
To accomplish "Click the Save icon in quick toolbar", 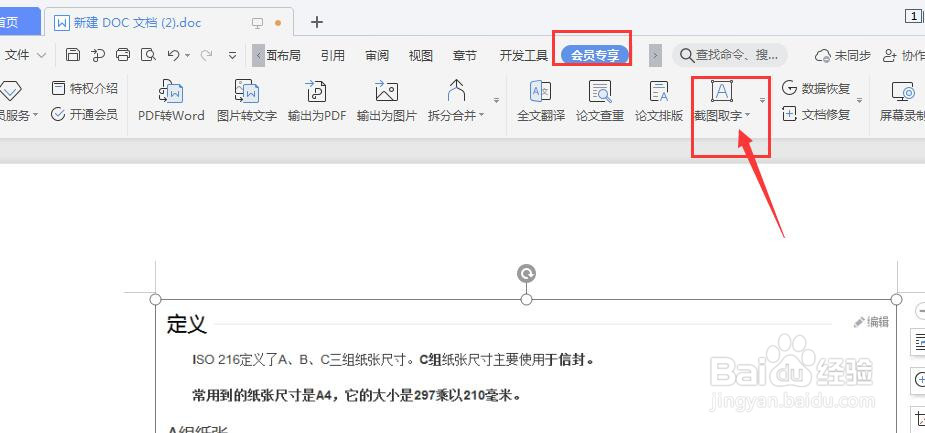I will pos(72,55).
